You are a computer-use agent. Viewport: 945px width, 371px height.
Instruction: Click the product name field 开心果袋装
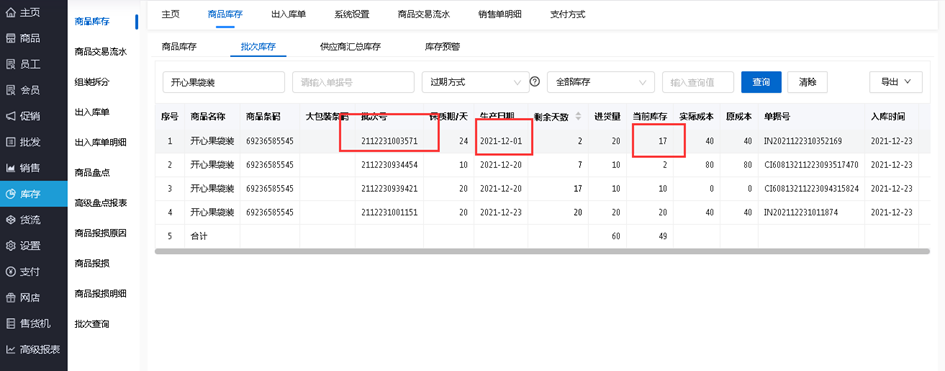(224, 82)
